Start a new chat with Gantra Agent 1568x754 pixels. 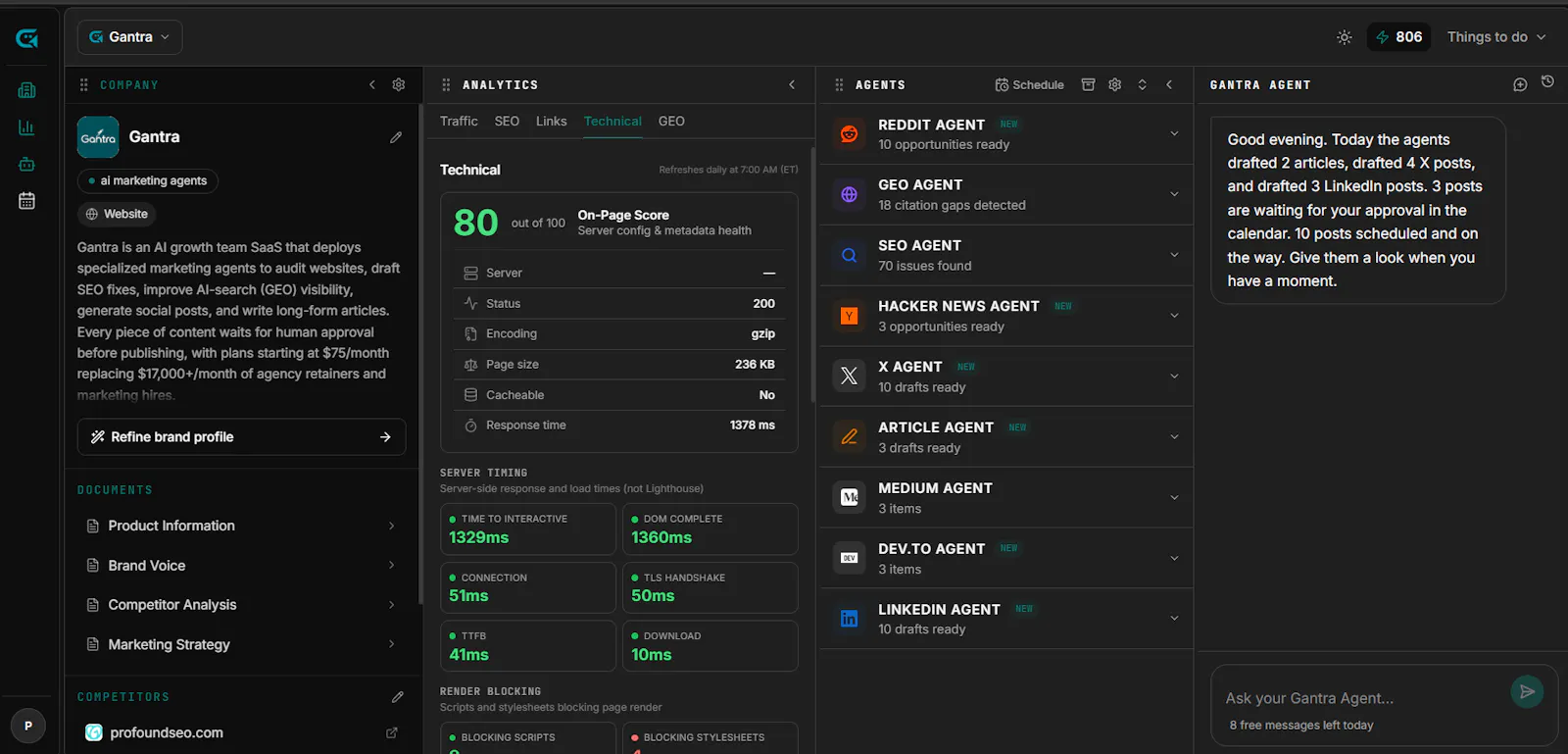click(x=1520, y=84)
